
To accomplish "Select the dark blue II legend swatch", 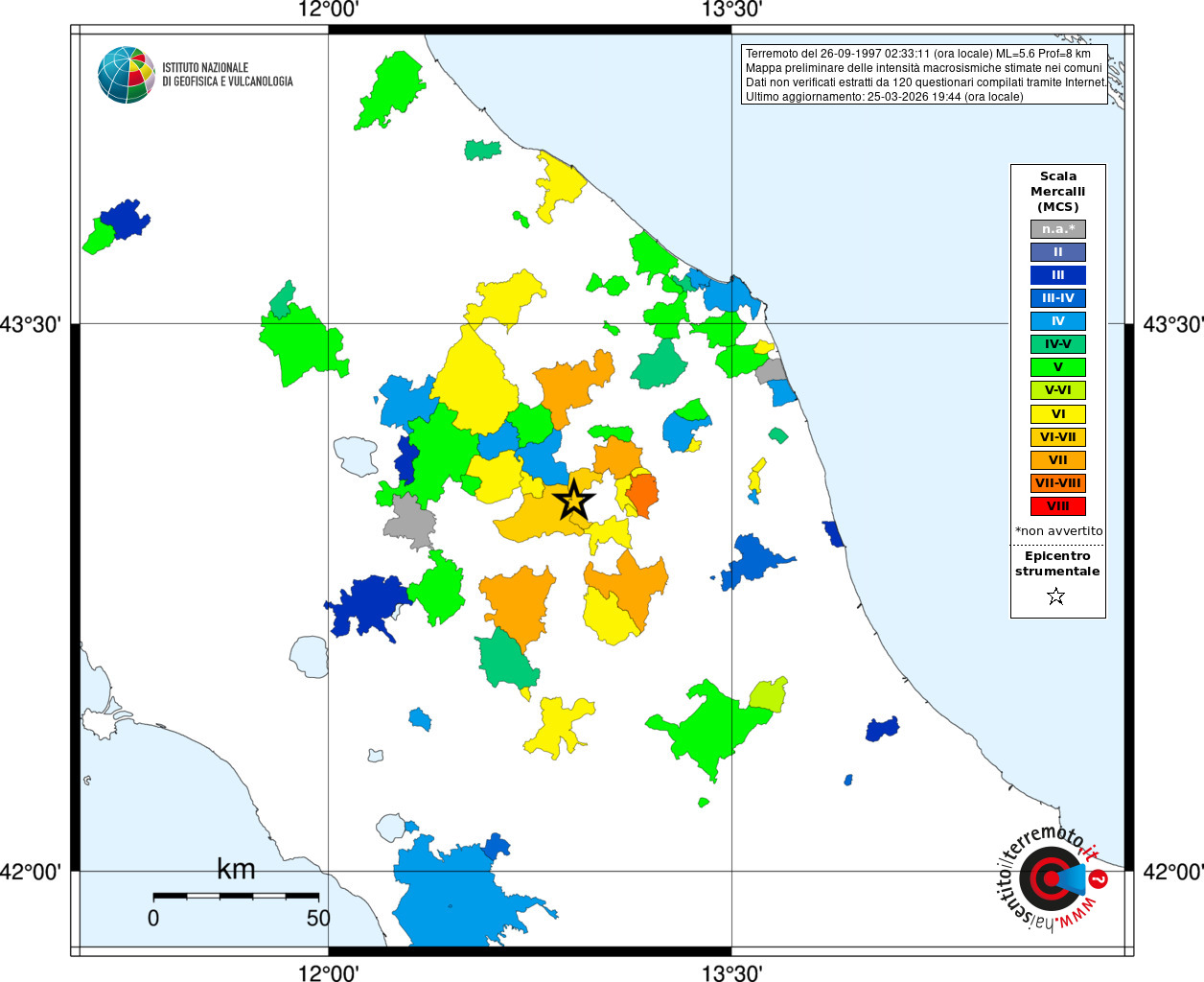I will click(1058, 252).
